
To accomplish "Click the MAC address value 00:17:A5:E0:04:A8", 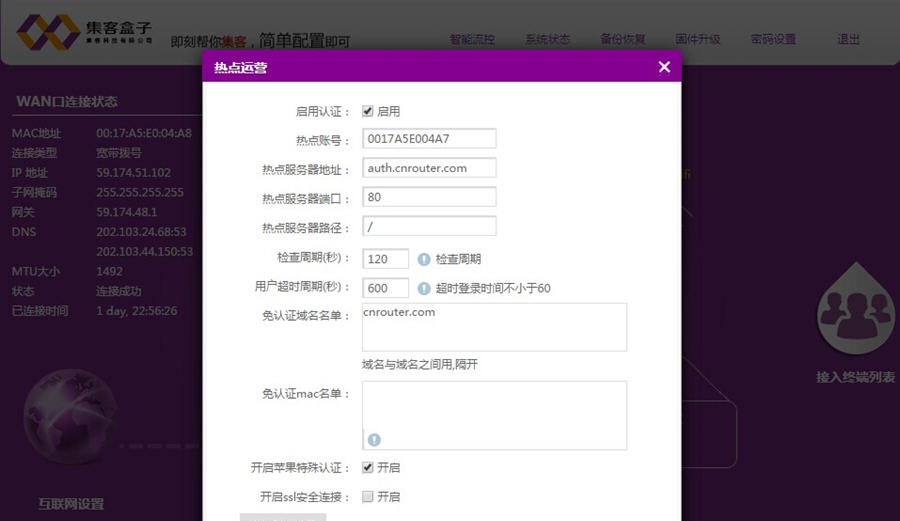I will coord(143,133).
